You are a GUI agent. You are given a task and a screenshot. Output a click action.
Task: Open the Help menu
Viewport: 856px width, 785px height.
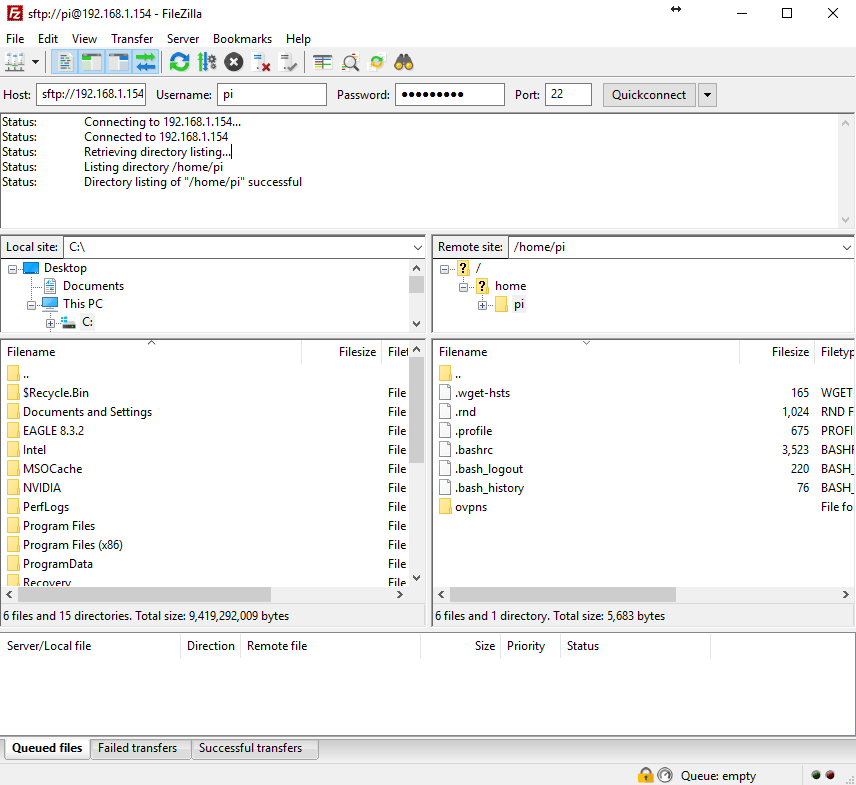coord(298,39)
